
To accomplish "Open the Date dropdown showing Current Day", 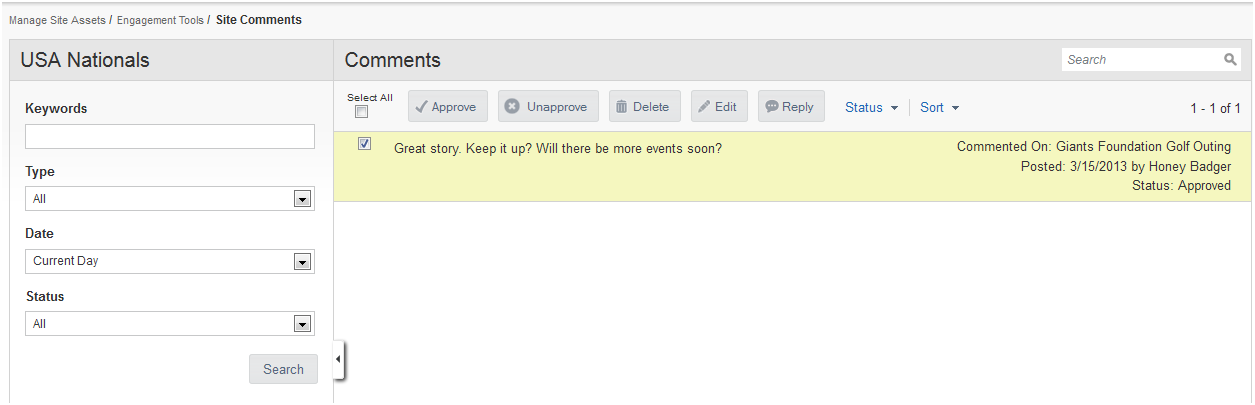I will point(170,261).
